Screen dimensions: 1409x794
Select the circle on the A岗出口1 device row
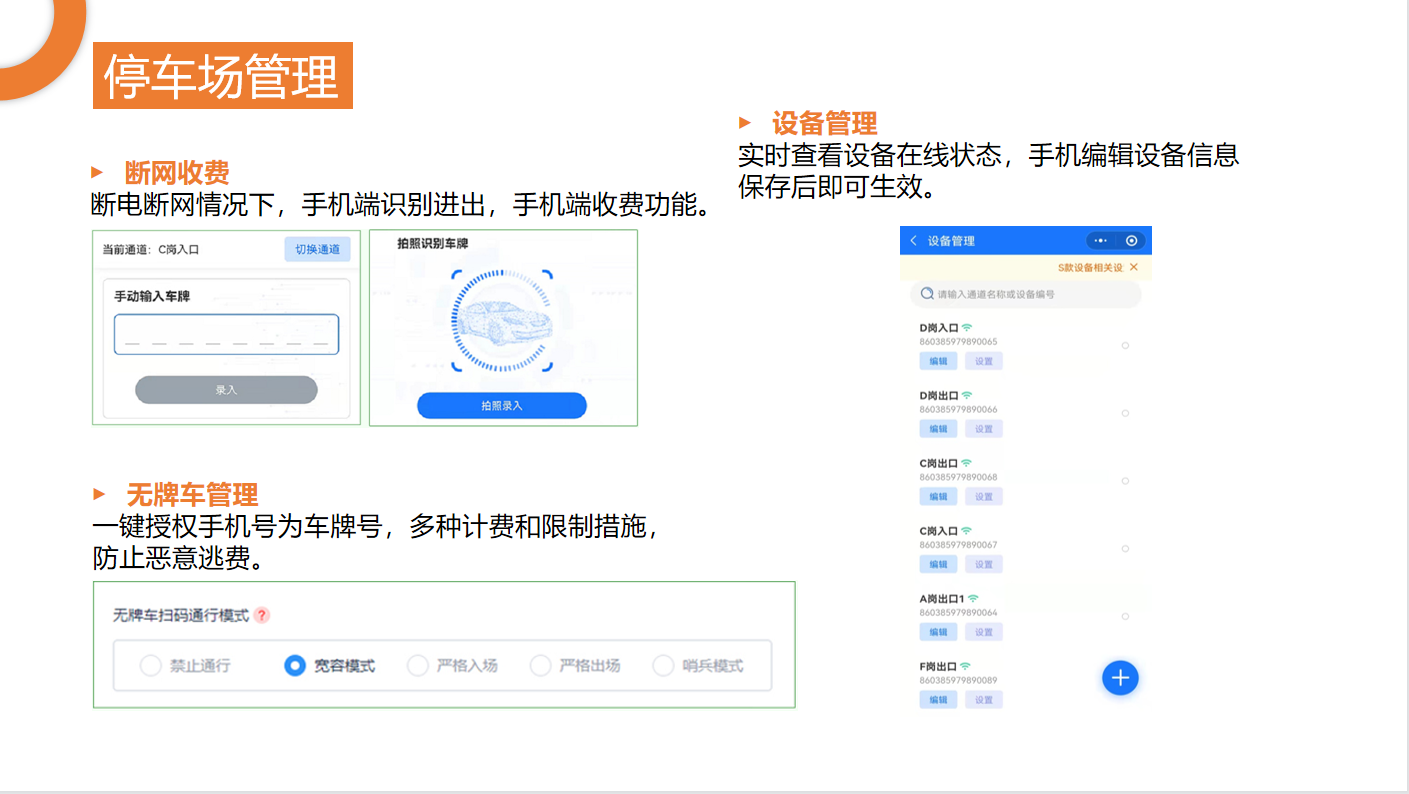tap(1125, 617)
